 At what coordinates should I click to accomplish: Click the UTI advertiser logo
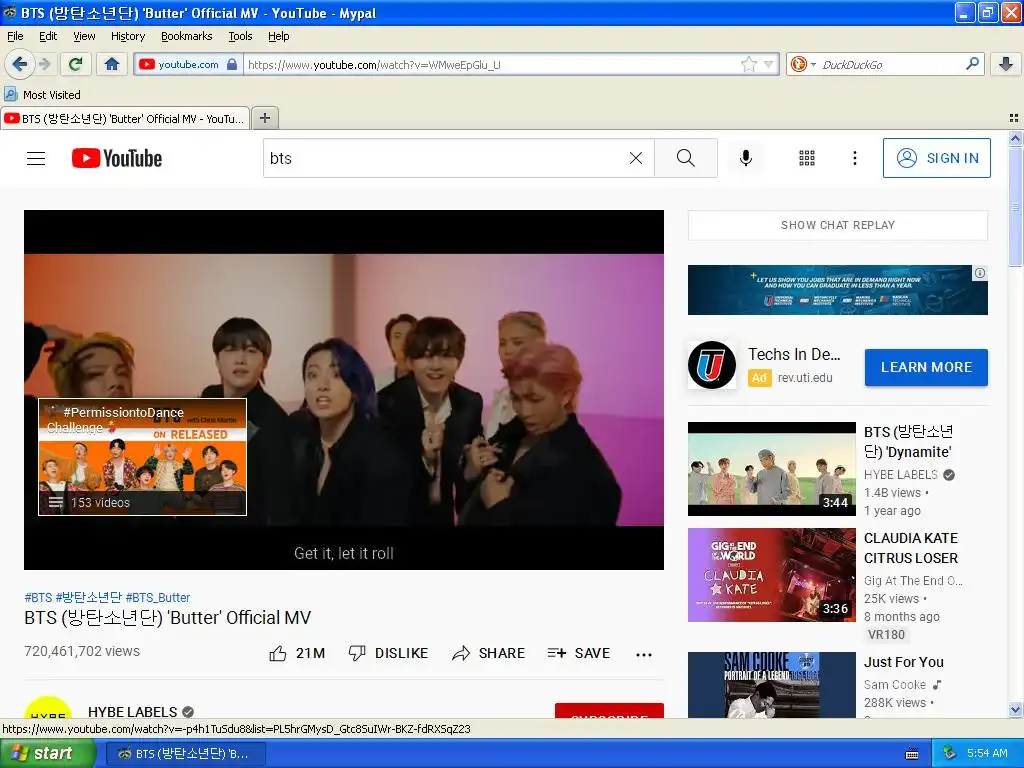tap(712, 365)
